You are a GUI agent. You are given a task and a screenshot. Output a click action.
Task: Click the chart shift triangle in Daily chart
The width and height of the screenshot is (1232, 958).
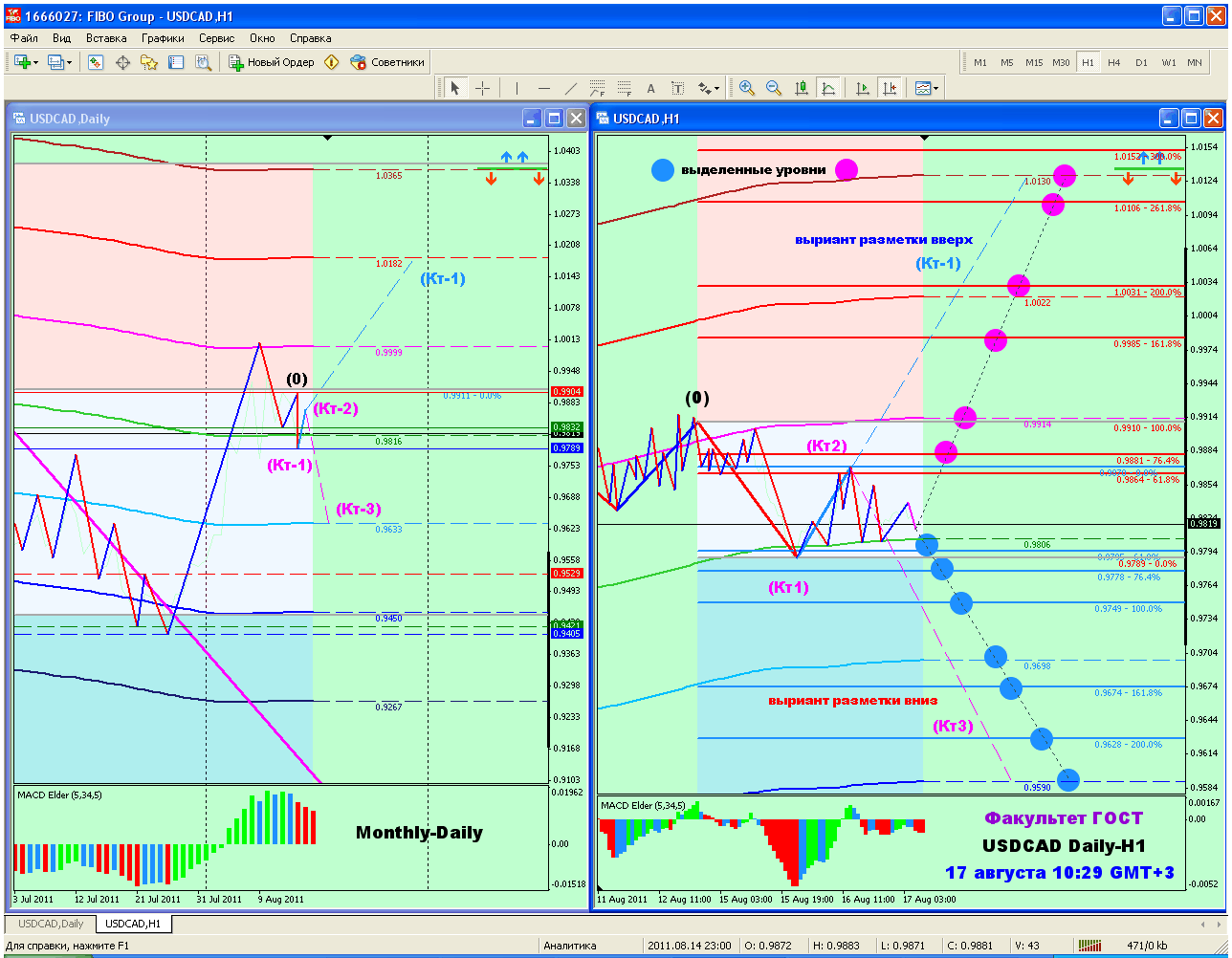[x=328, y=139]
